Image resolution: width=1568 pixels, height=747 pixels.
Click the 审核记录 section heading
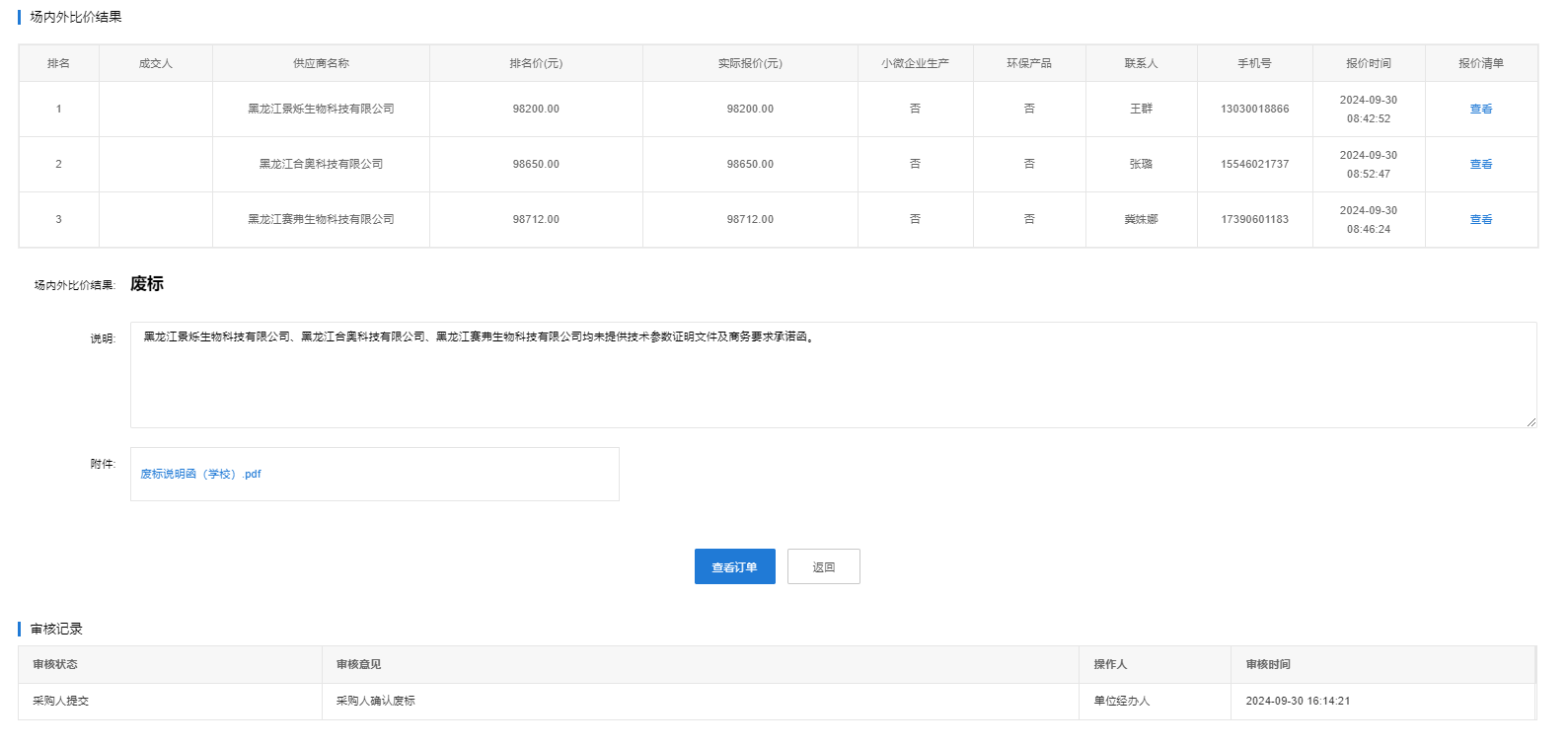tap(56, 630)
